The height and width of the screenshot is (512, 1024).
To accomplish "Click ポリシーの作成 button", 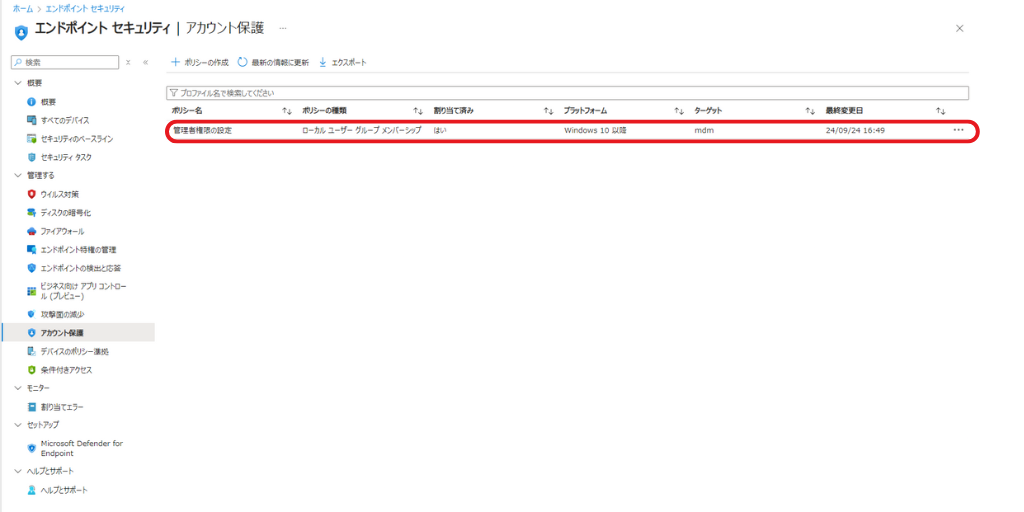I will pyautogui.click(x=199, y=62).
